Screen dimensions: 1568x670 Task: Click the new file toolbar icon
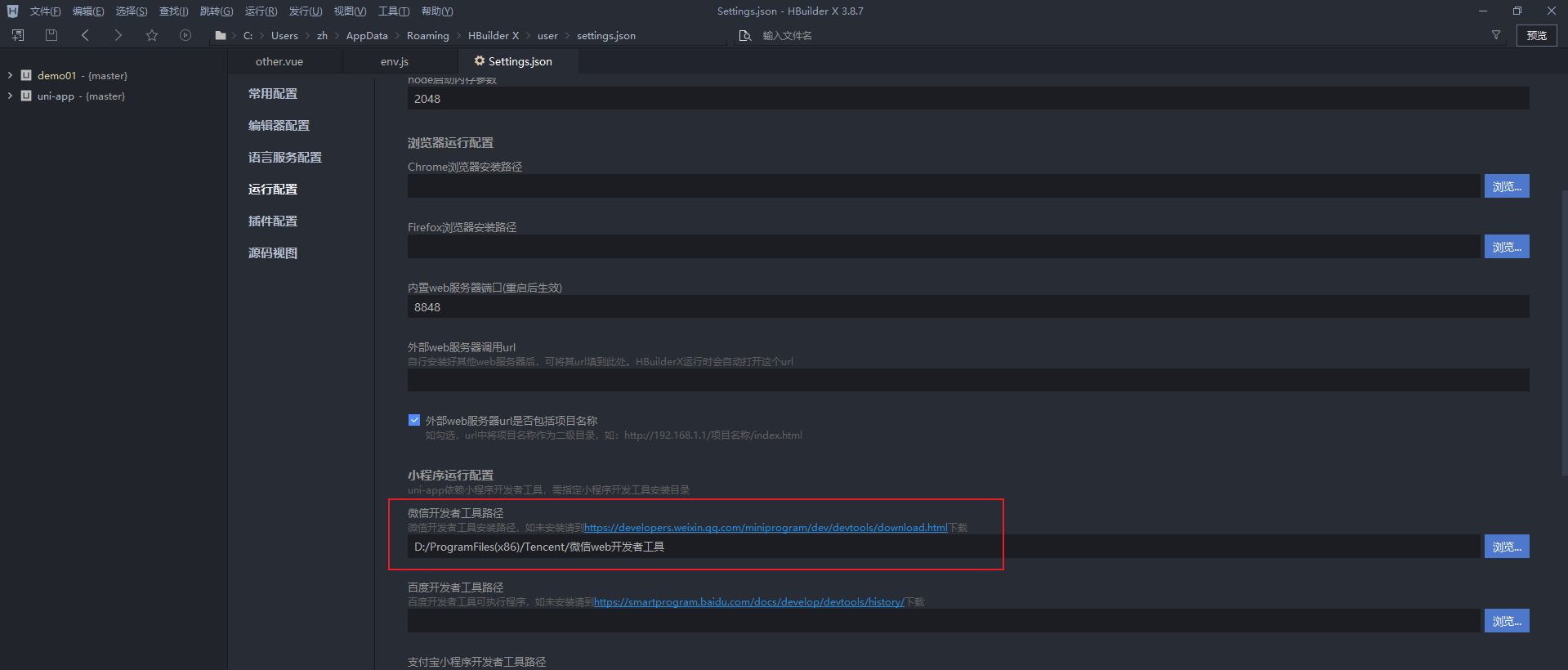click(x=18, y=35)
